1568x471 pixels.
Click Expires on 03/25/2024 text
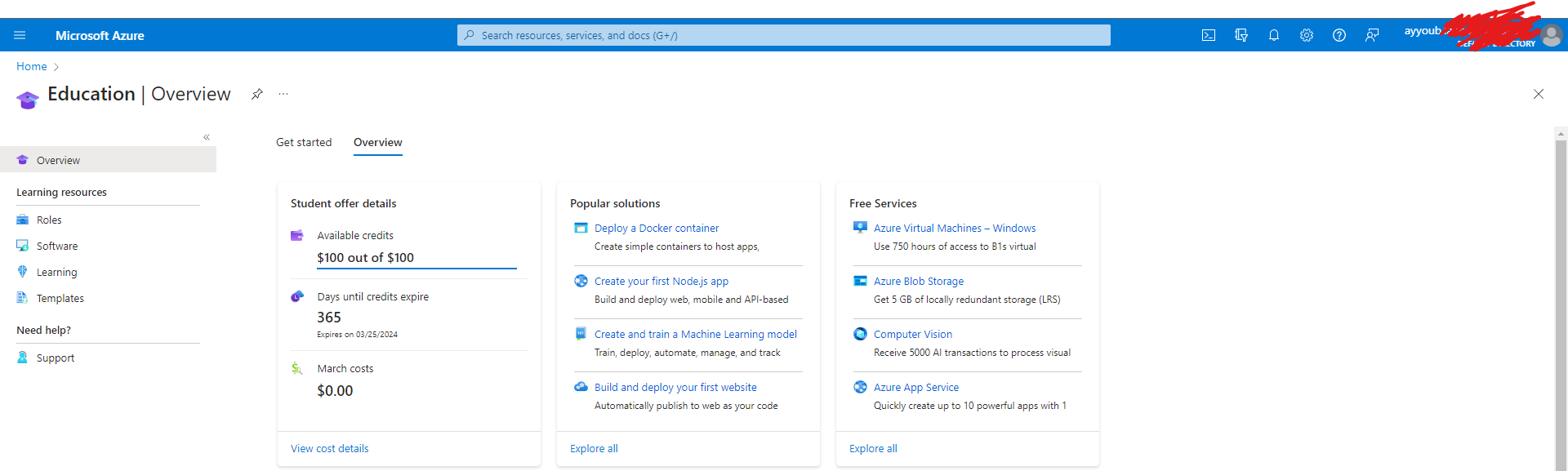pyautogui.click(x=357, y=334)
